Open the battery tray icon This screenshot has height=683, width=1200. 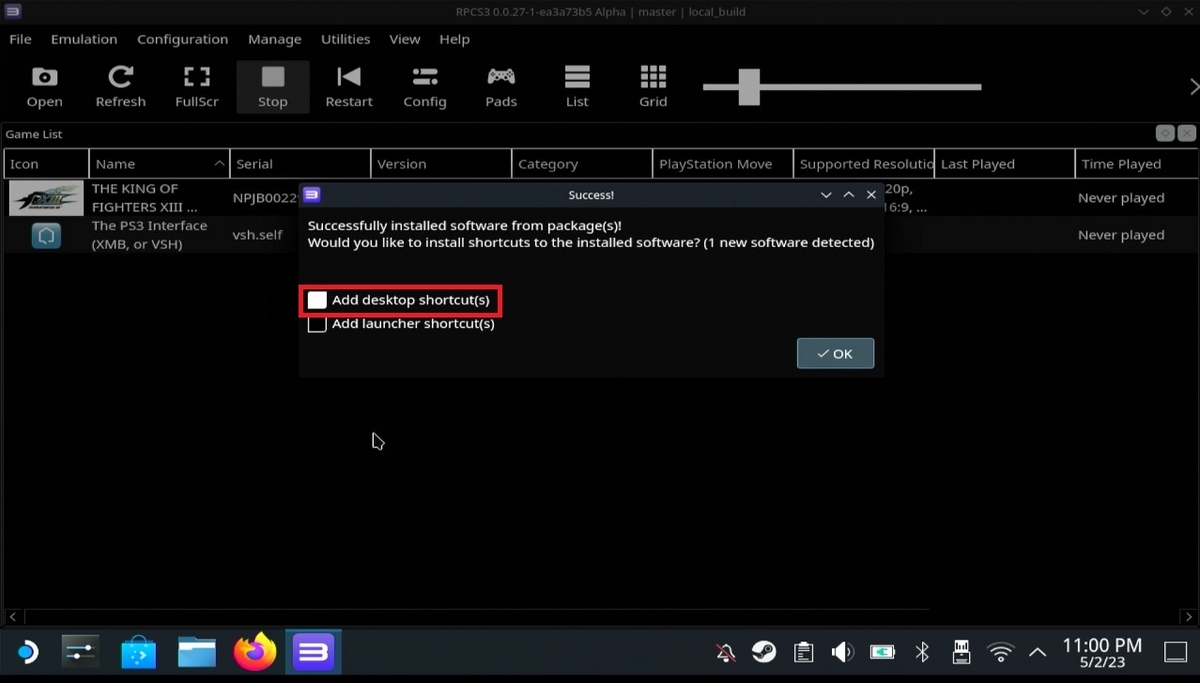[x=882, y=653]
